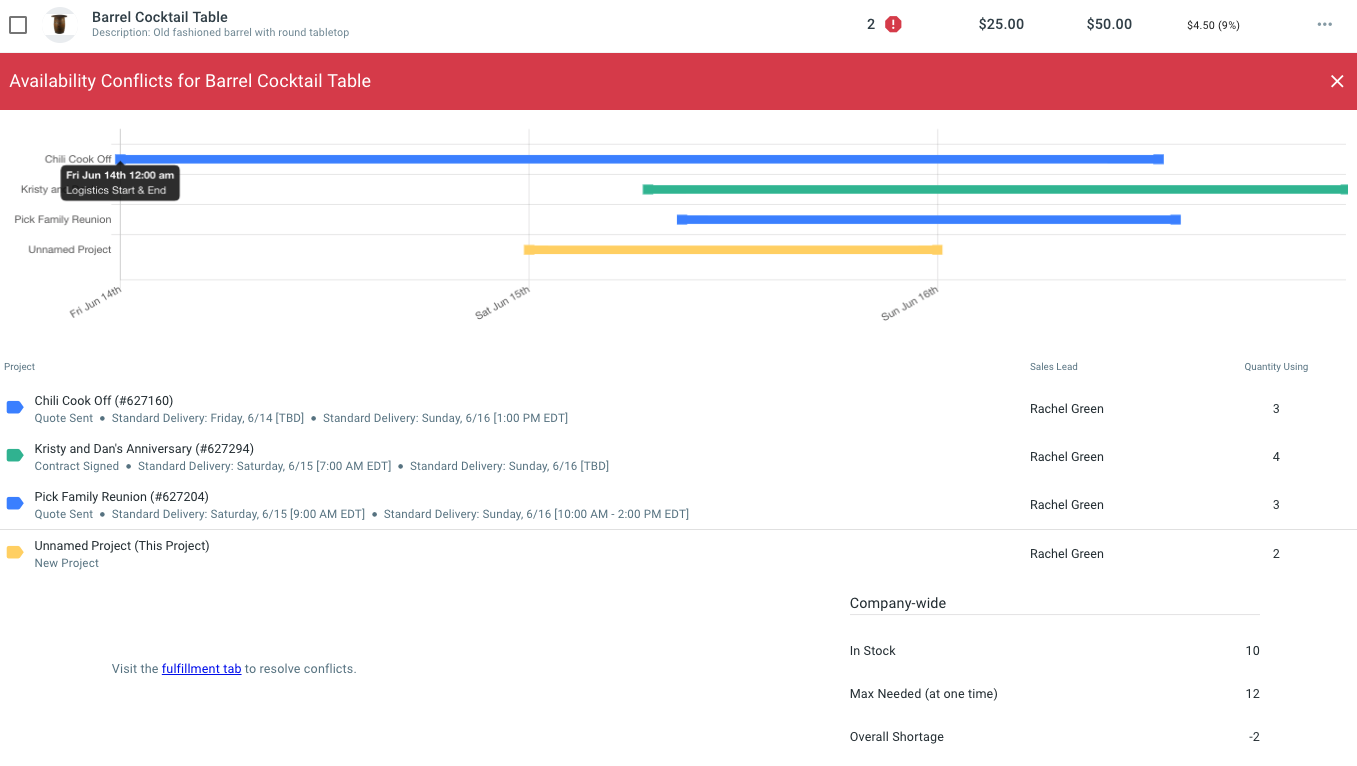Click the In Stock value 10
Image resolution: width=1357 pixels, height=766 pixels.
[1252, 651]
